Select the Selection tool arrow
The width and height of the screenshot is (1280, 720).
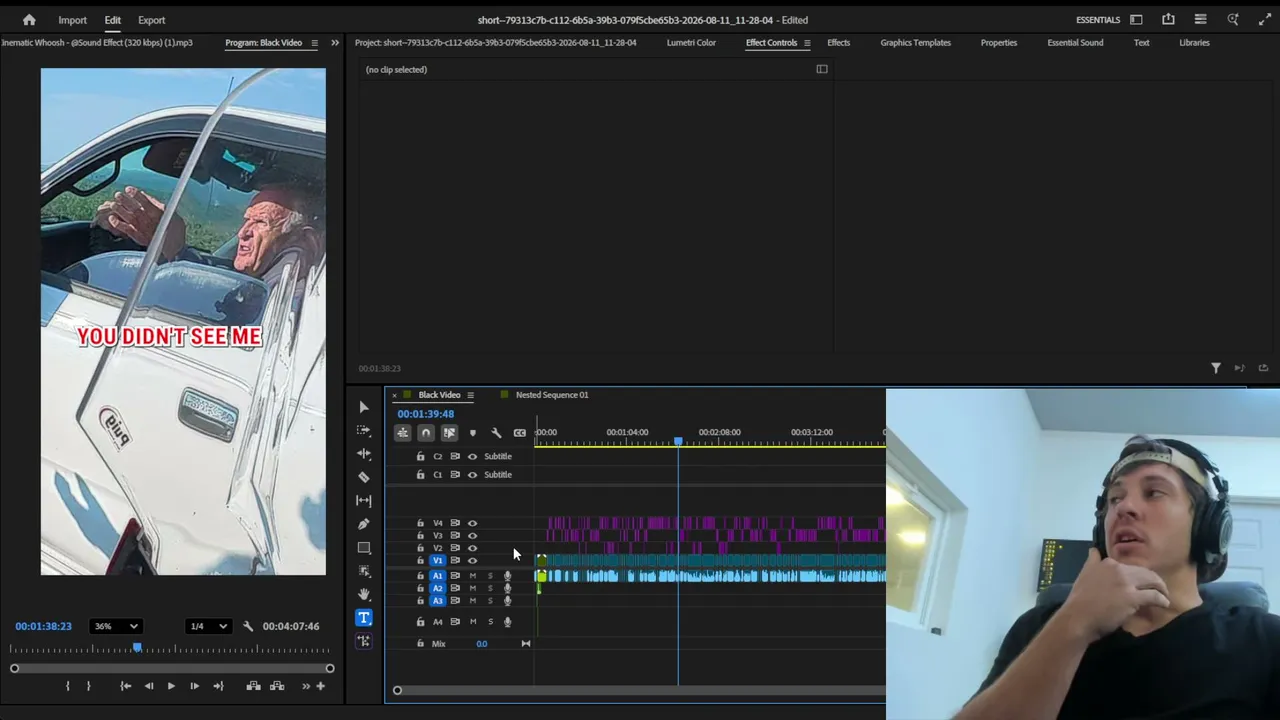click(x=364, y=407)
